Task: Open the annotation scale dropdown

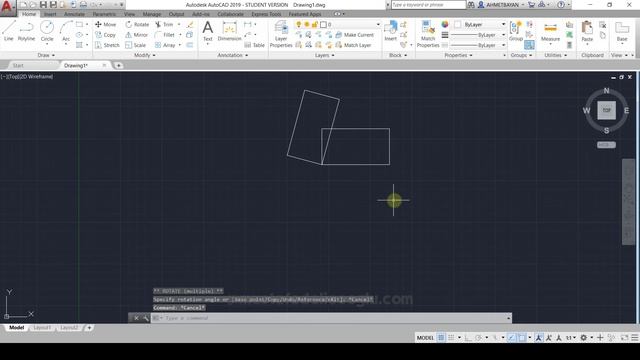Action: point(571,338)
